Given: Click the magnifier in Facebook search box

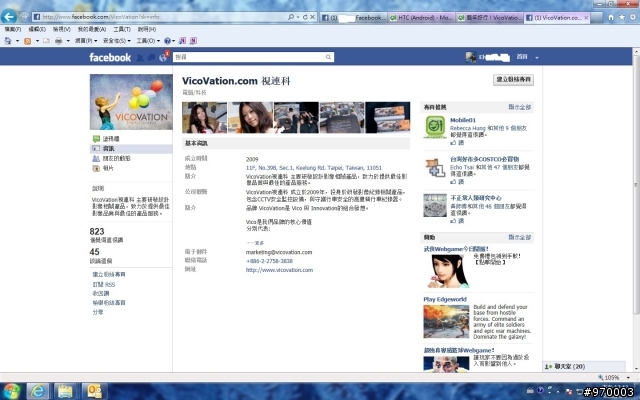Looking at the screenshot, I should coord(328,57).
